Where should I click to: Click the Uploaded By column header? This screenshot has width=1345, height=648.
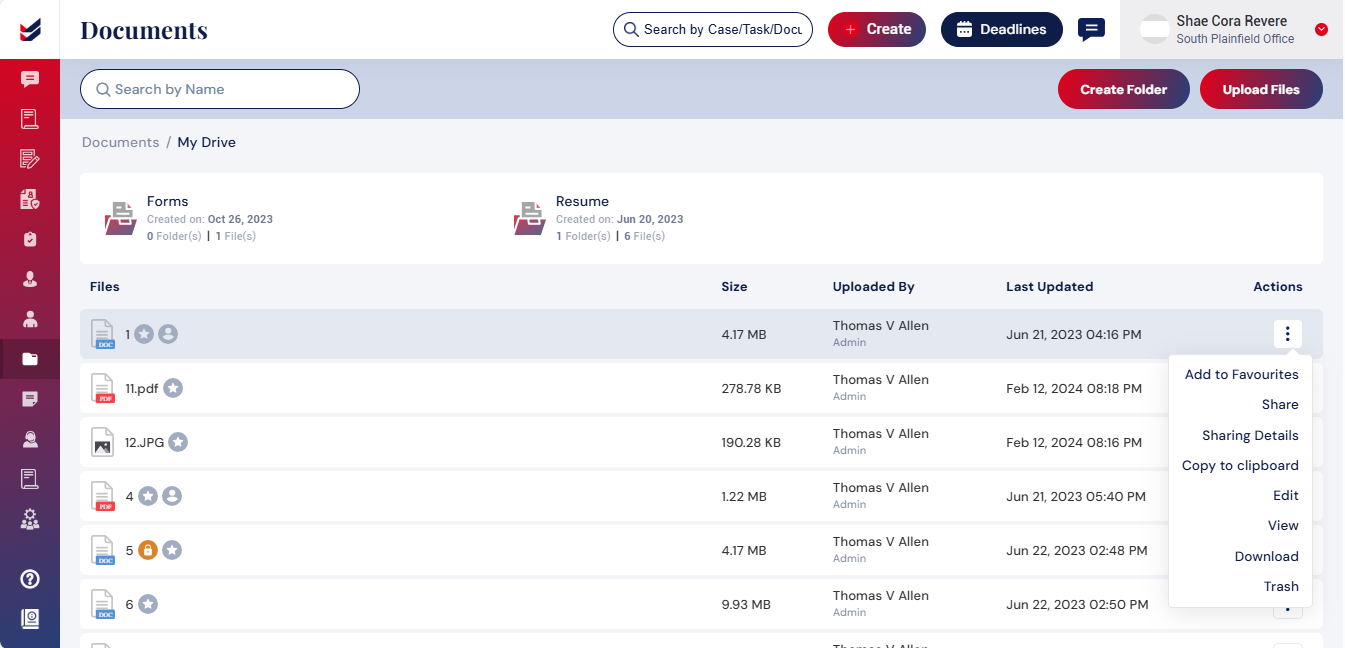tap(874, 287)
